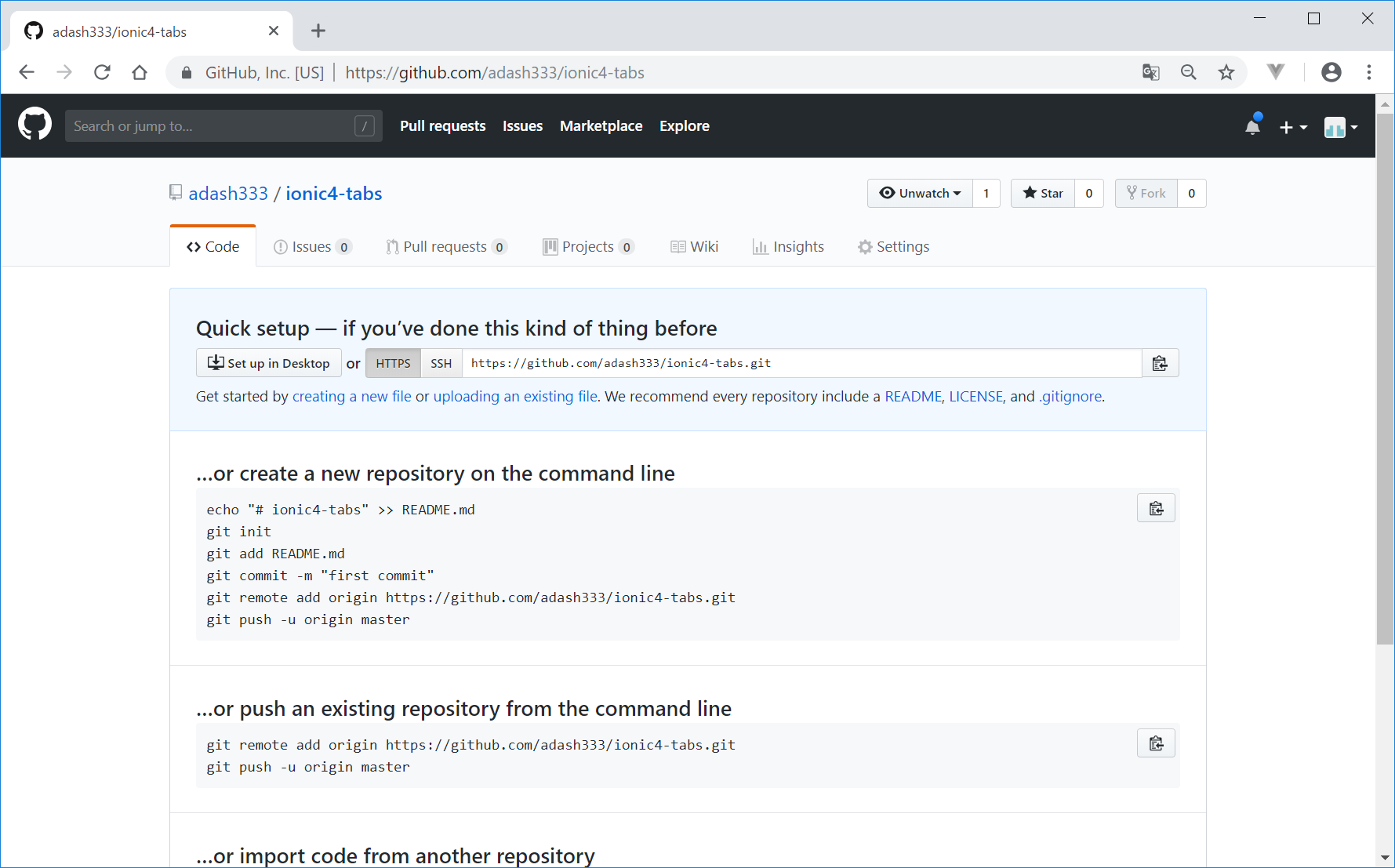Image resolution: width=1395 pixels, height=868 pixels.
Task: Follow the 'creating a new file' link
Action: tap(351, 397)
